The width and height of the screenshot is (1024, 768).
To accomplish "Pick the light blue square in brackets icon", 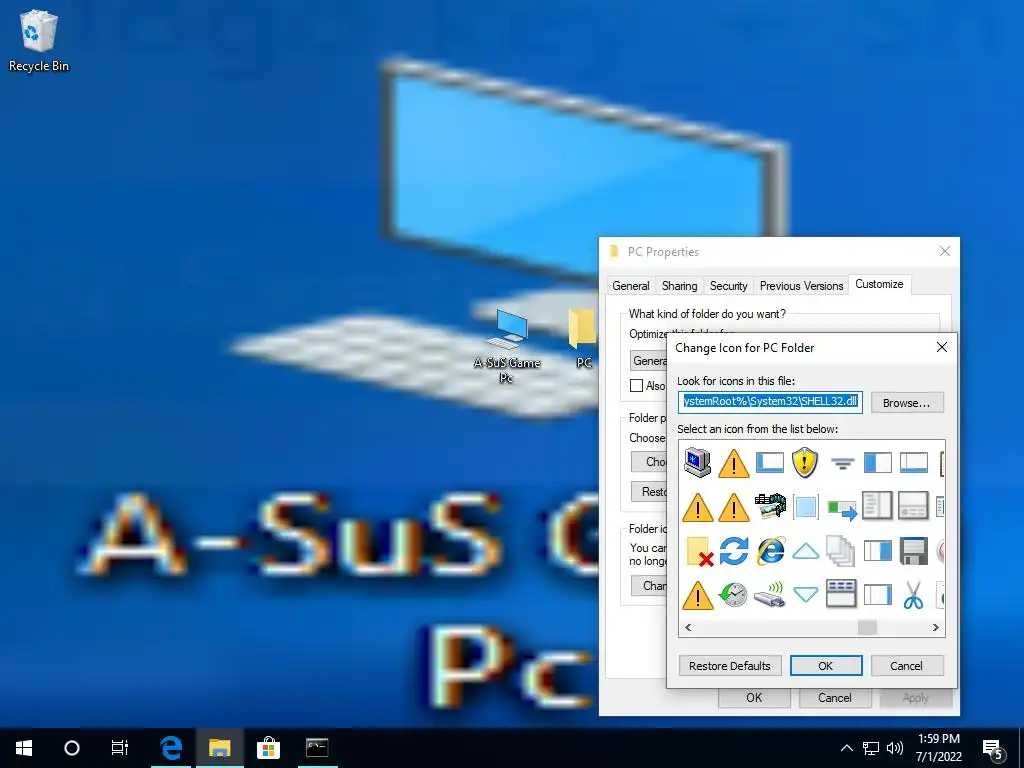I will tap(805, 507).
